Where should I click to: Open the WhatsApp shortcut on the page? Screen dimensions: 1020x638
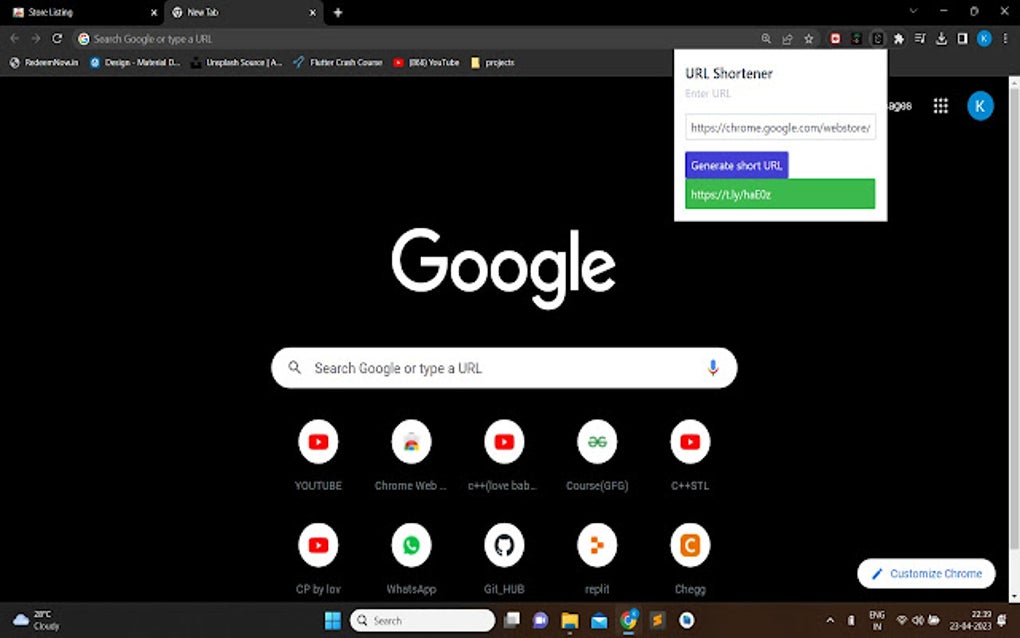[411, 545]
